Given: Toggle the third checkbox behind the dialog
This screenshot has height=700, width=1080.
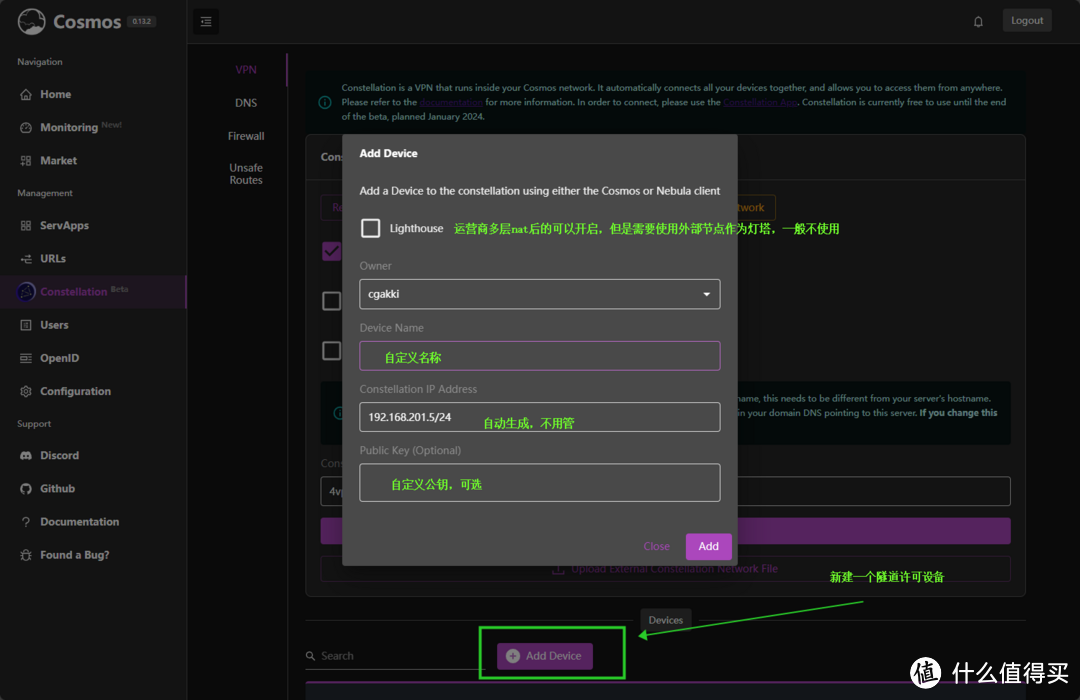Looking at the screenshot, I should click(x=331, y=351).
